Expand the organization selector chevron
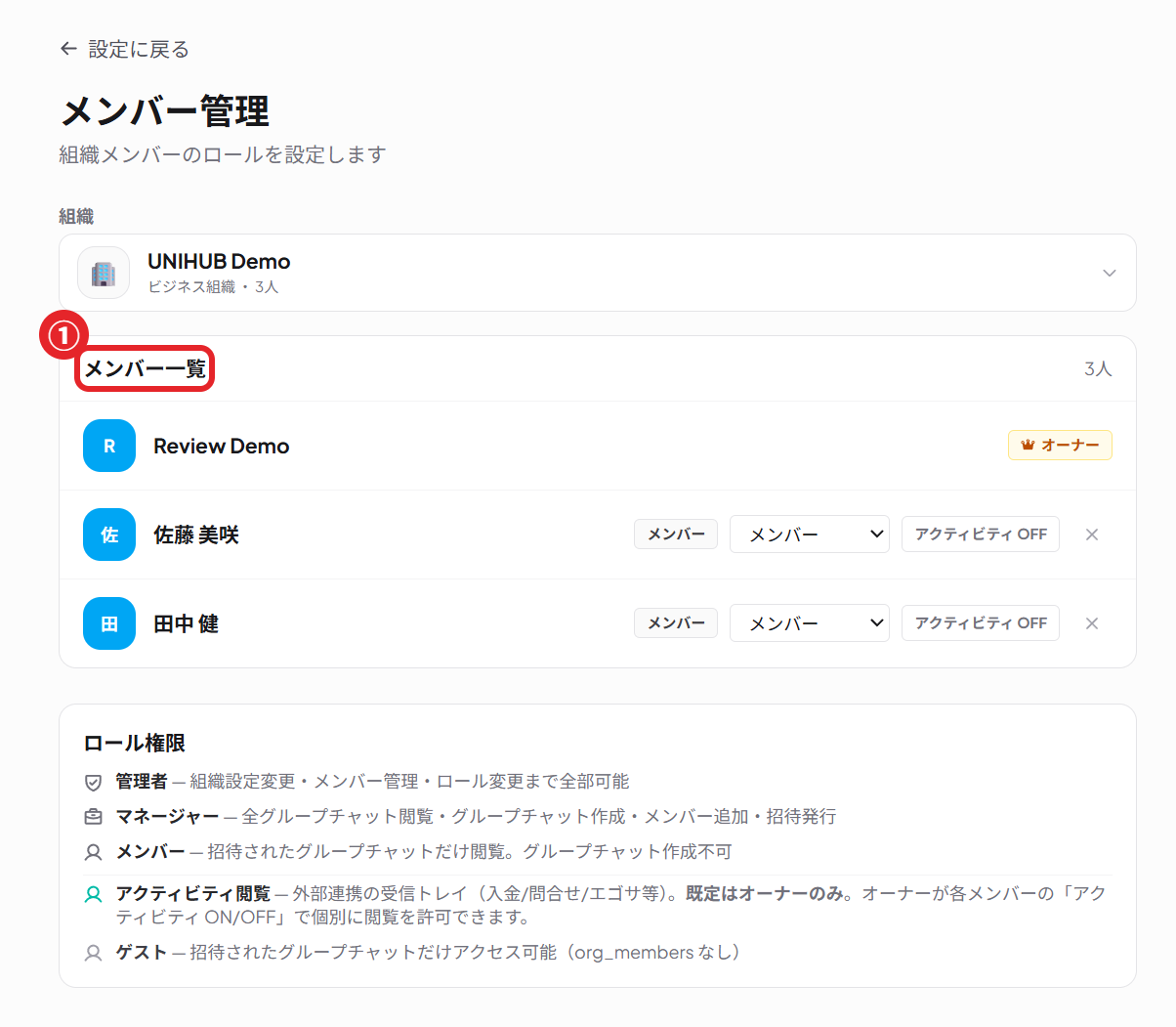Screen dimensions: 1176x1027 (1109, 273)
